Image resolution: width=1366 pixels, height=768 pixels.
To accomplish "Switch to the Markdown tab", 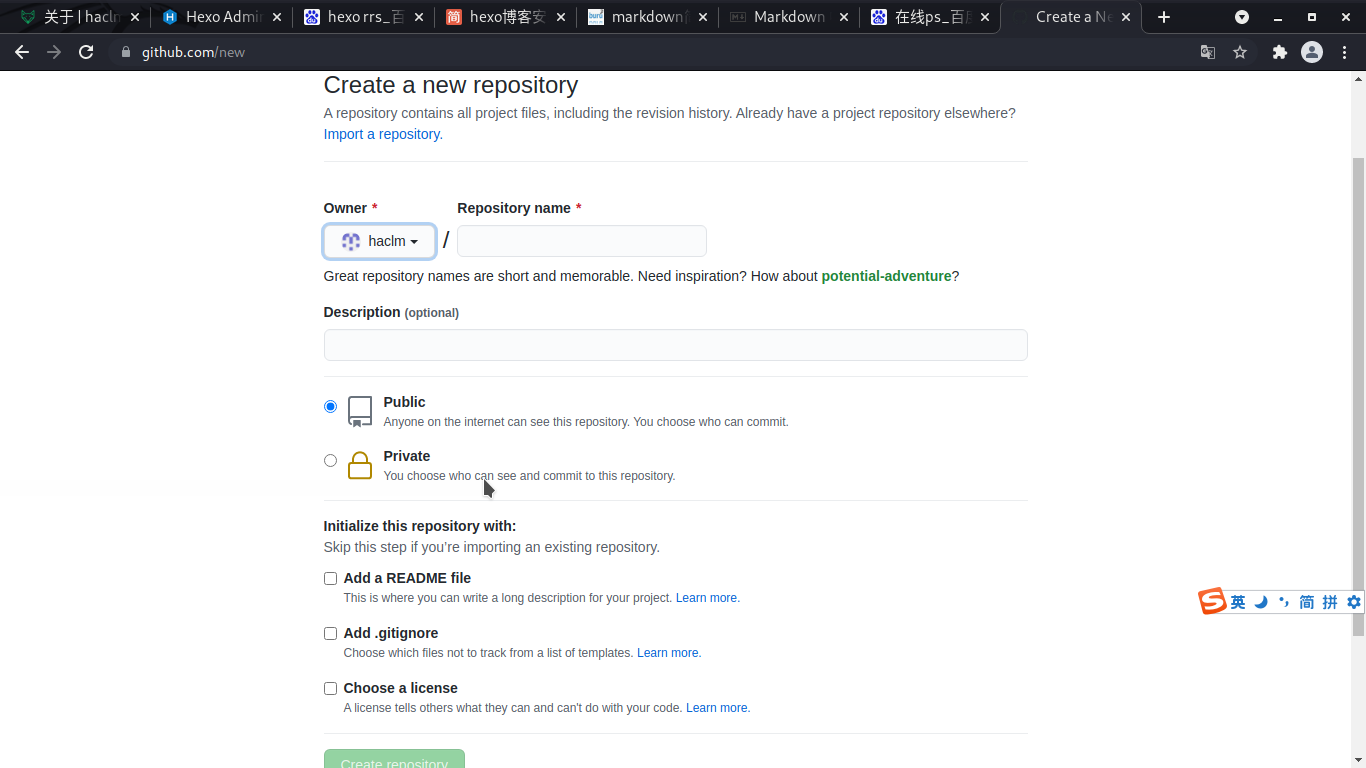I will (x=788, y=17).
